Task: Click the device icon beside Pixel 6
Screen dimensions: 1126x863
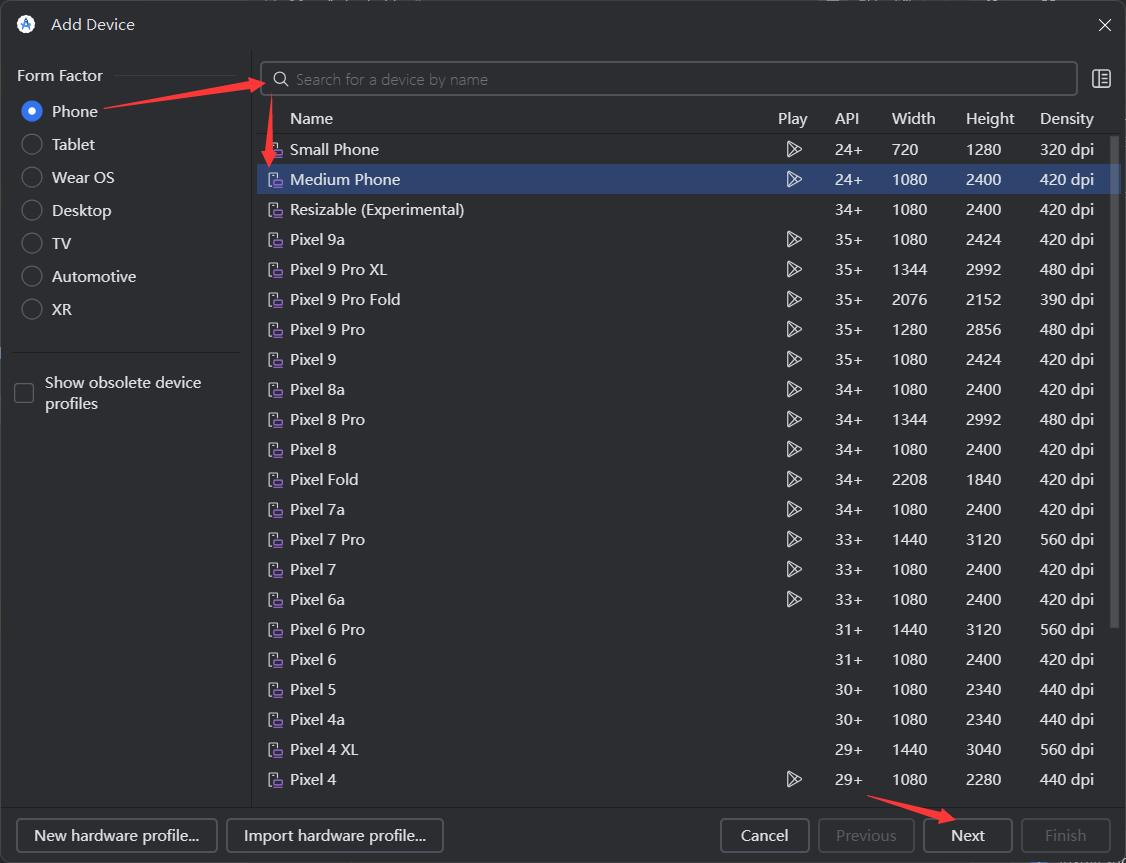Action: [275, 660]
